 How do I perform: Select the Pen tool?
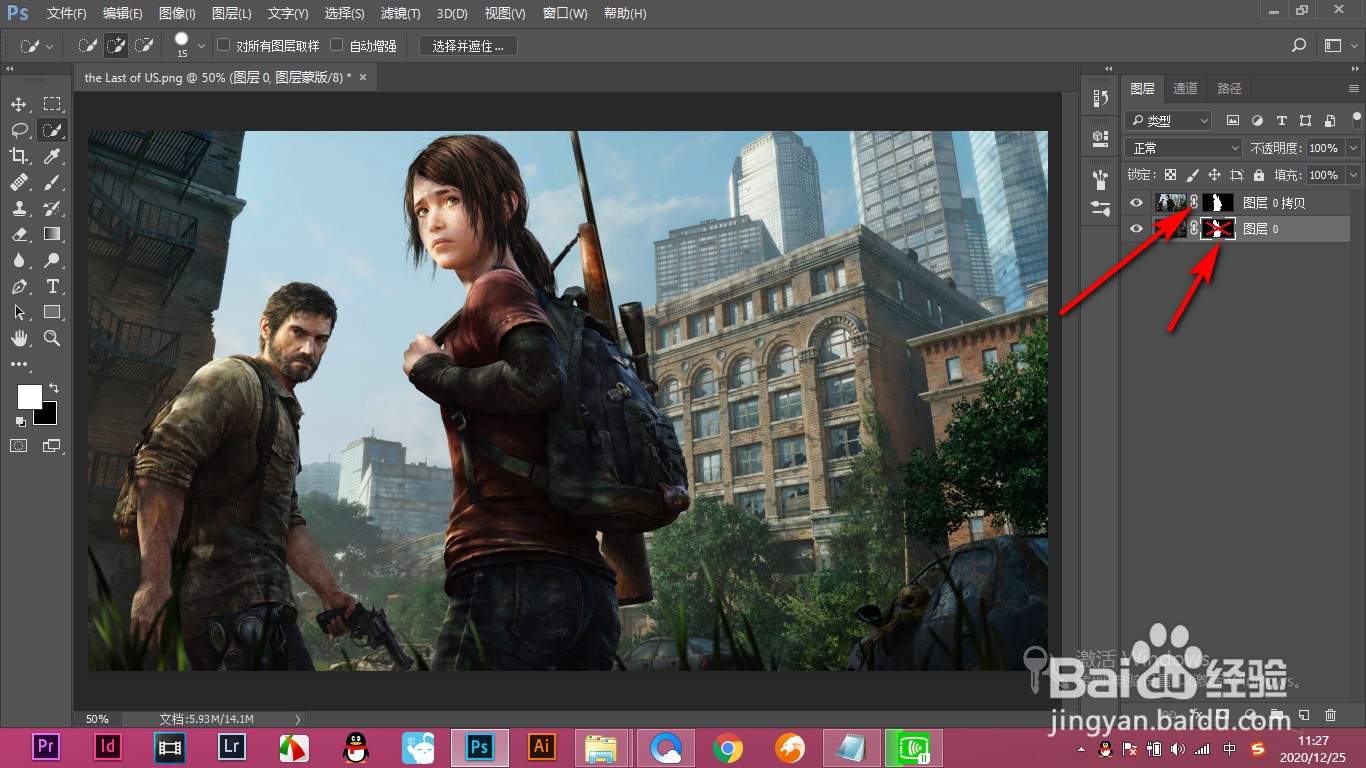coord(19,286)
